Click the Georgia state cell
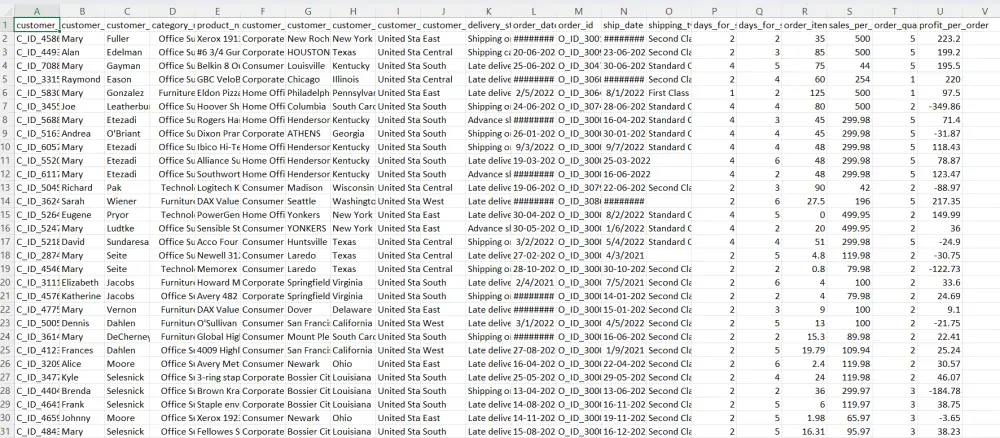The image size is (1000, 438). pos(353,133)
